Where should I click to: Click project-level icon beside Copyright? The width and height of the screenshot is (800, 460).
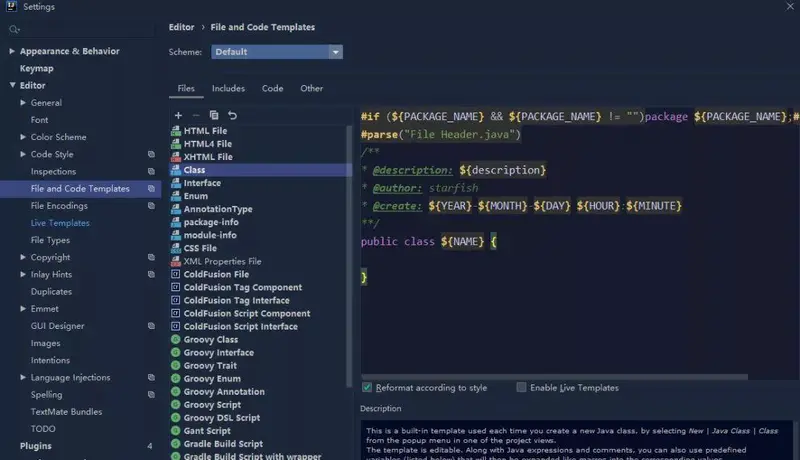click(x=151, y=257)
